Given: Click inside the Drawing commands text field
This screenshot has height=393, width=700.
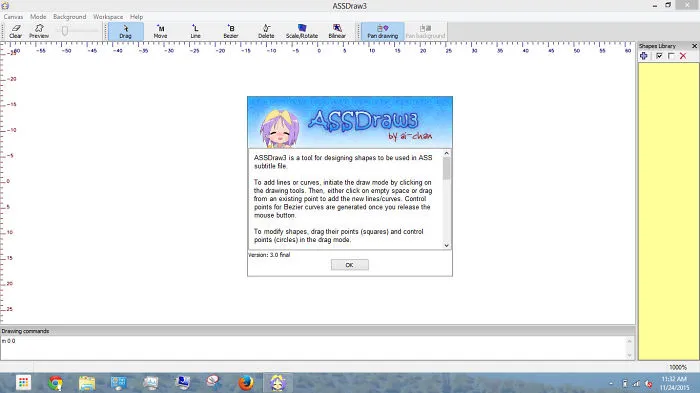Looking at the screenshot, I should 312,348.
